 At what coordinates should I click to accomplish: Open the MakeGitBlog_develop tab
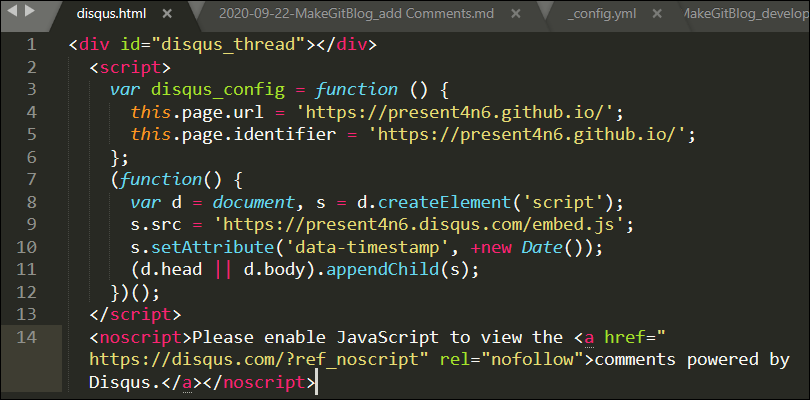coord(745,14)
